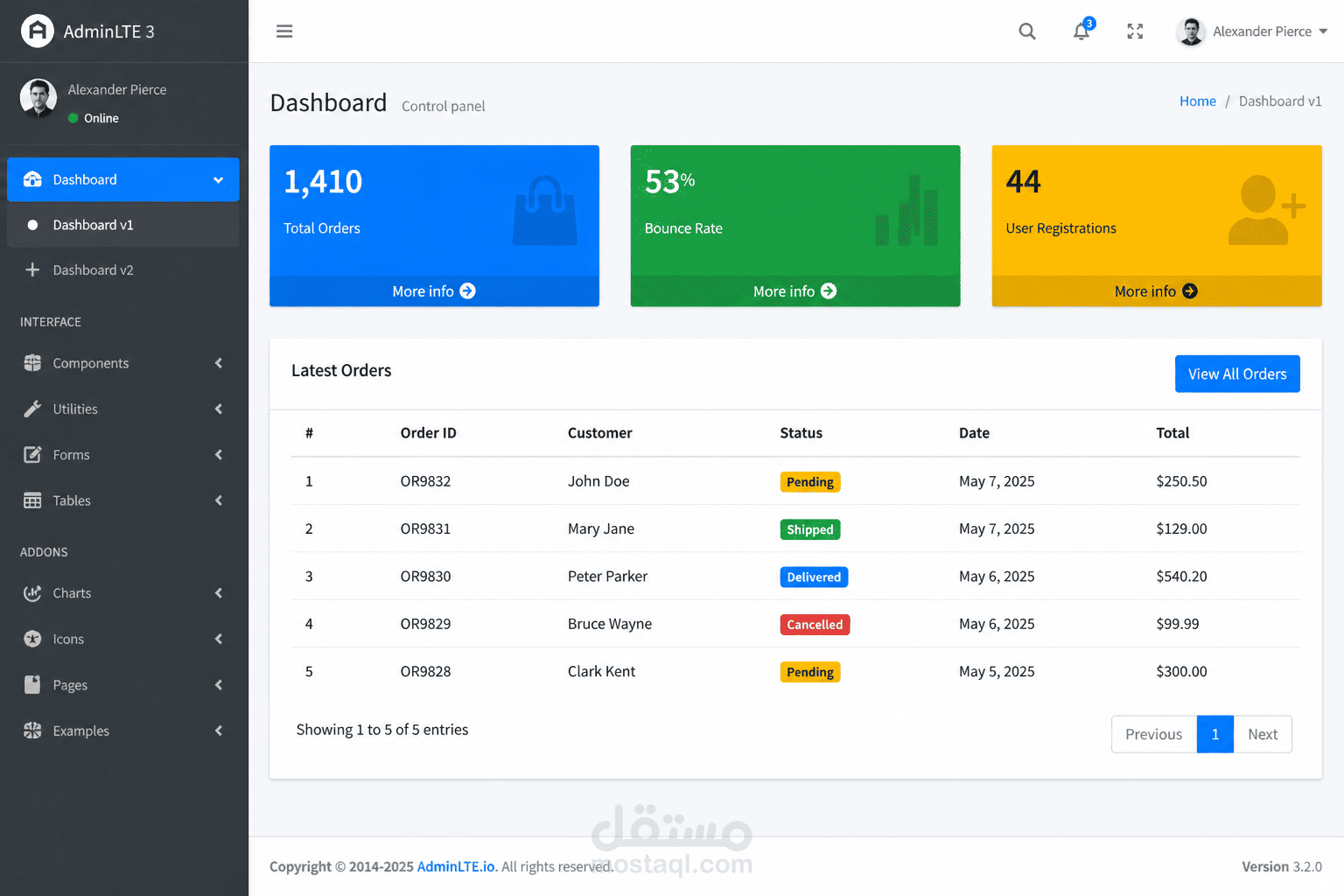Screen dimensions: 1344x896
Task: Click the View All Orders button
Action: (1237, 374)
